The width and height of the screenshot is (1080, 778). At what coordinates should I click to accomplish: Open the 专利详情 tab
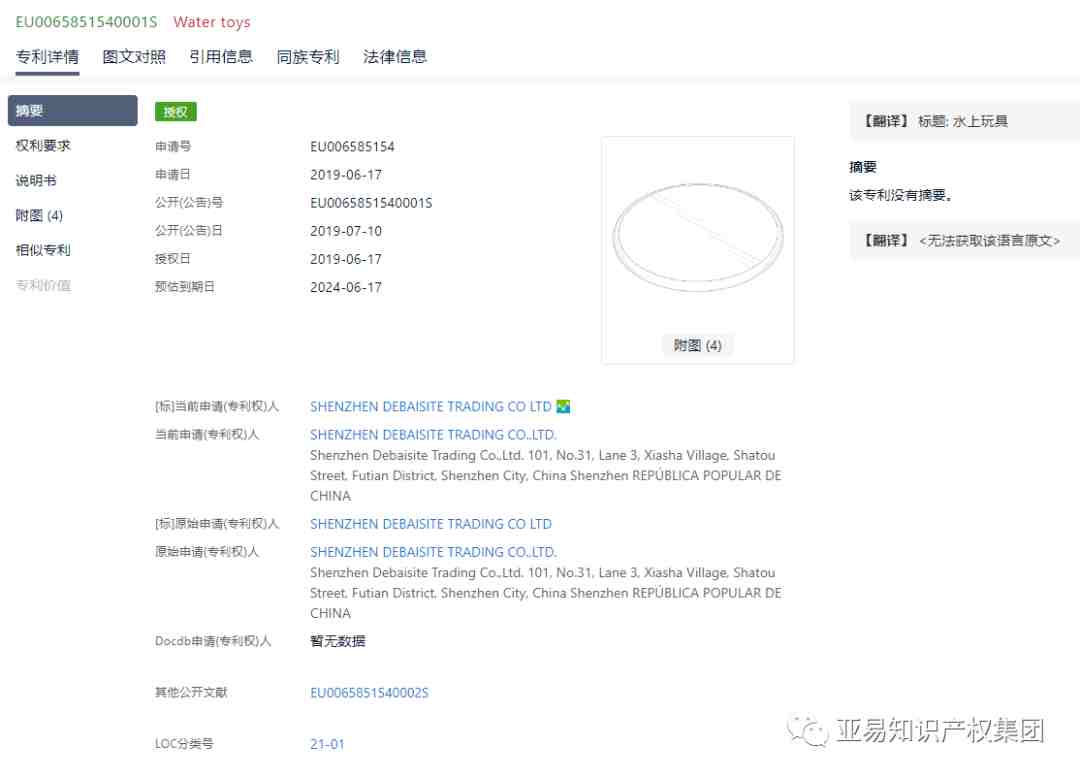pyautogui.click(x=48, y=56)
